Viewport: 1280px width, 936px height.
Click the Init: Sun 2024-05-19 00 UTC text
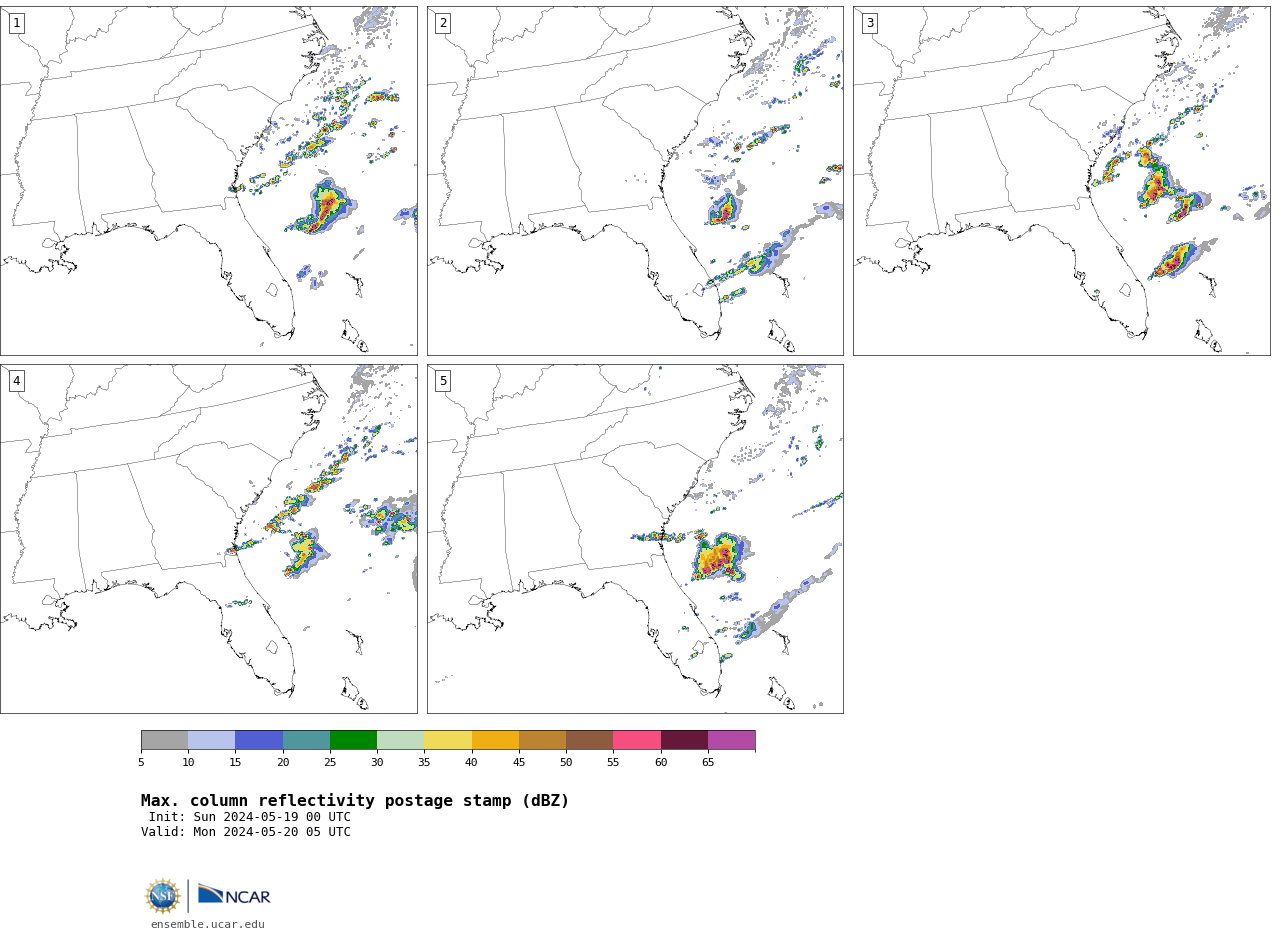[250, 817]
